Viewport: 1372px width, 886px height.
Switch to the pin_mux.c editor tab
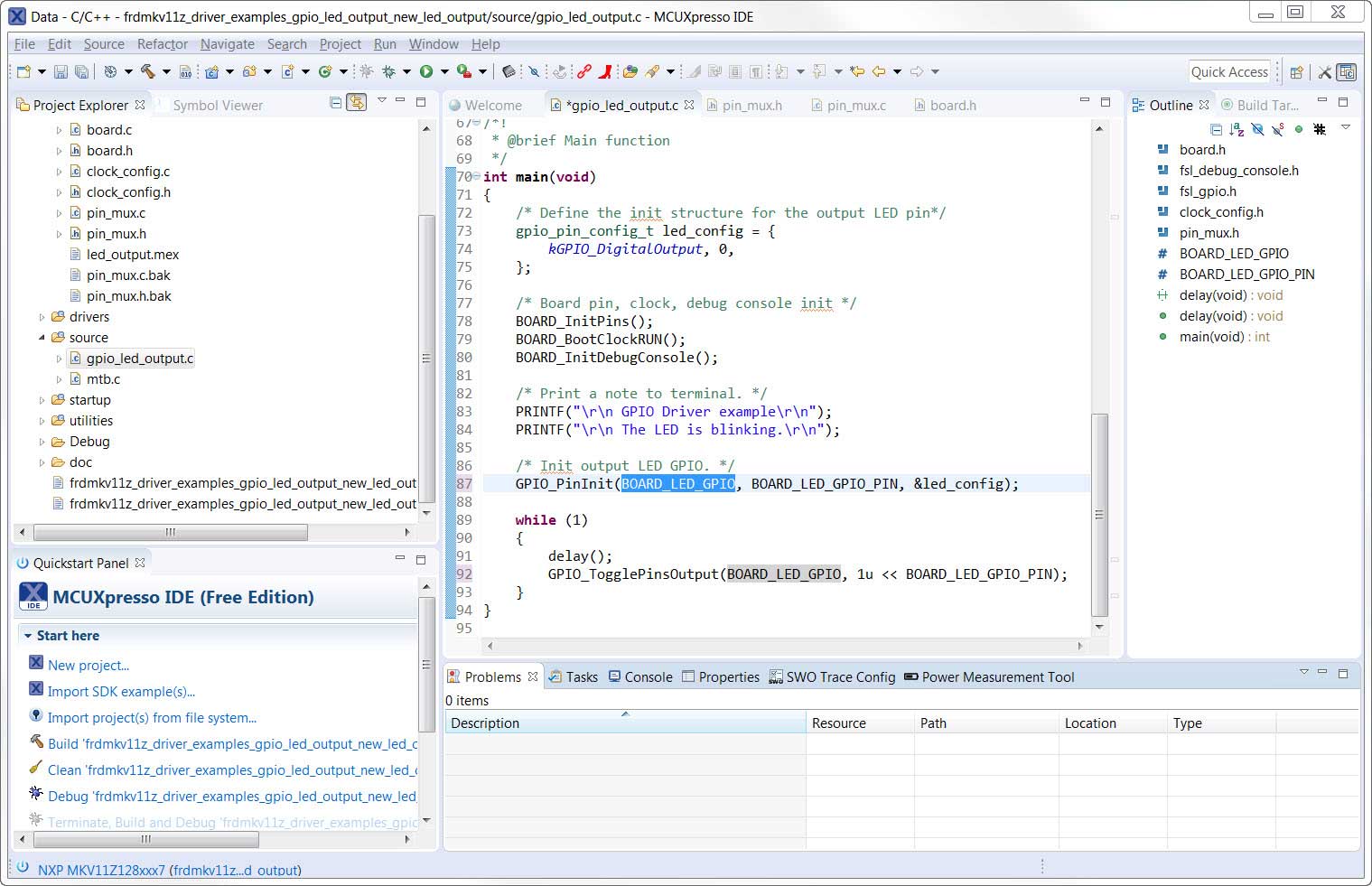pos(855,106)
